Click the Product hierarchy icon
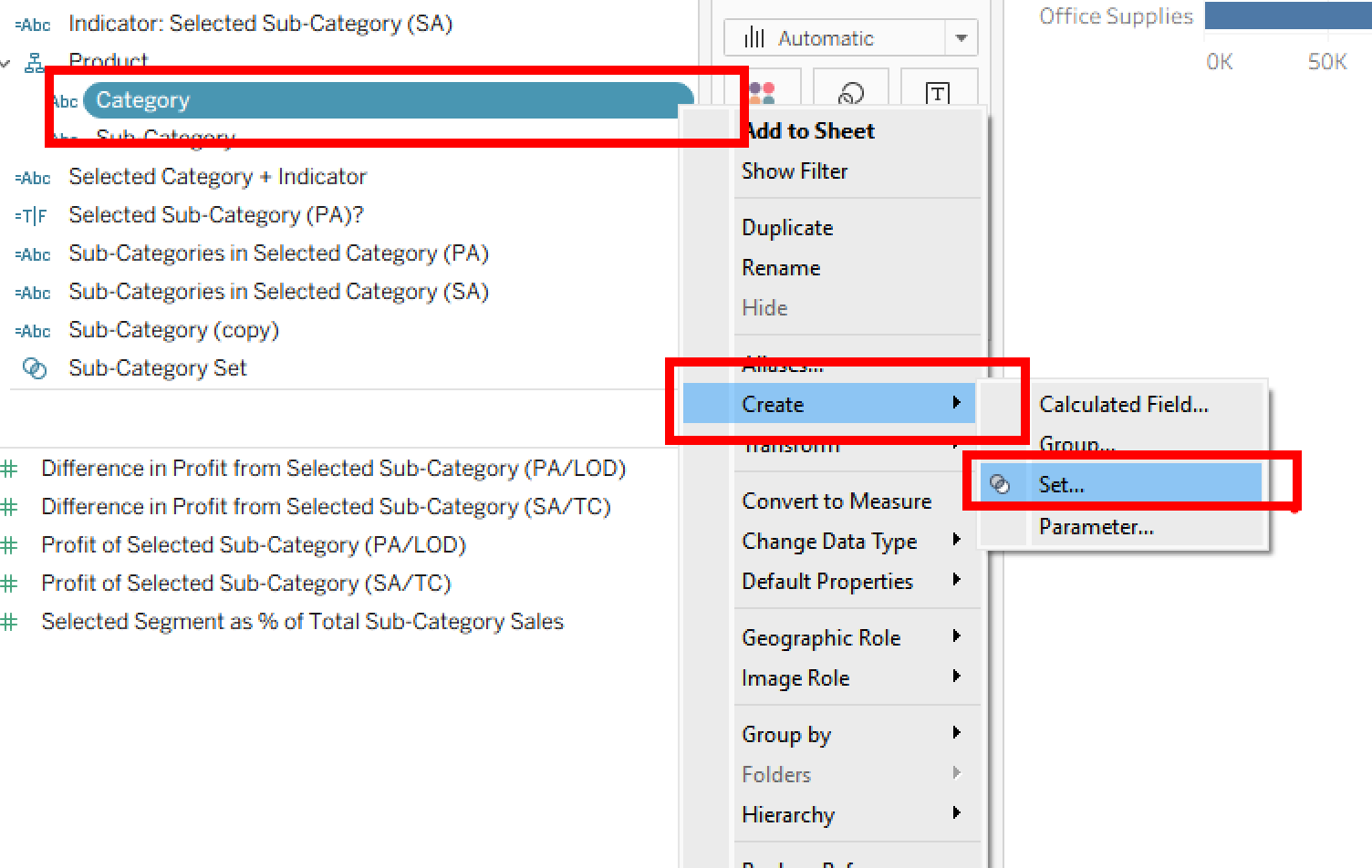 [x=35, y=62]
